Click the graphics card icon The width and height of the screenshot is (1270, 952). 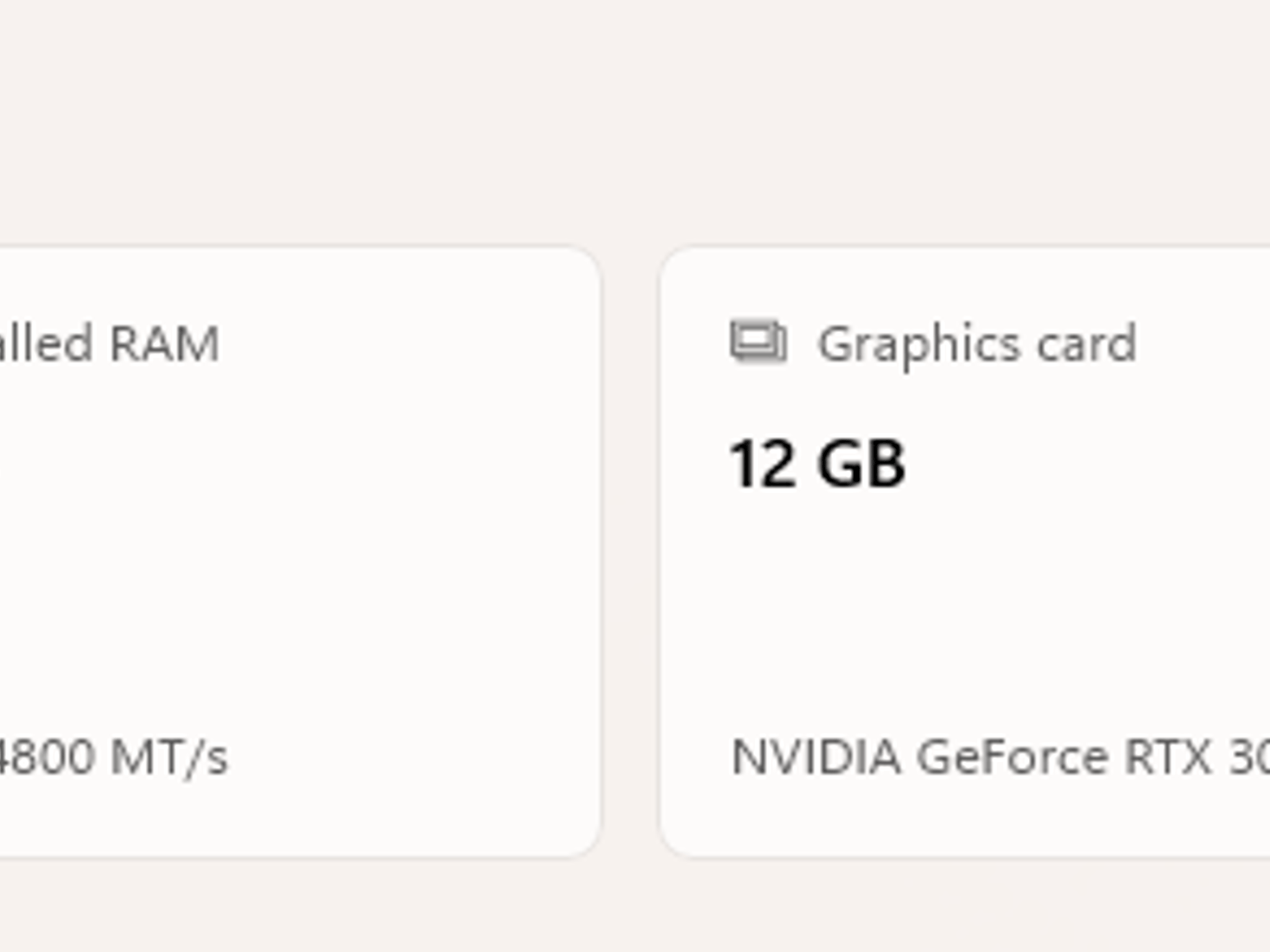pyautogui.click(x=758, y=342)
